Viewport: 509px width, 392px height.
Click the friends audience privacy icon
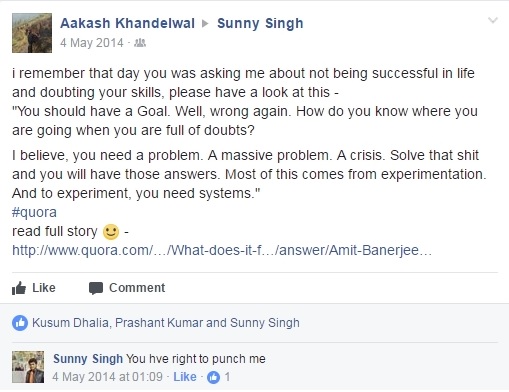click(140, 43)
